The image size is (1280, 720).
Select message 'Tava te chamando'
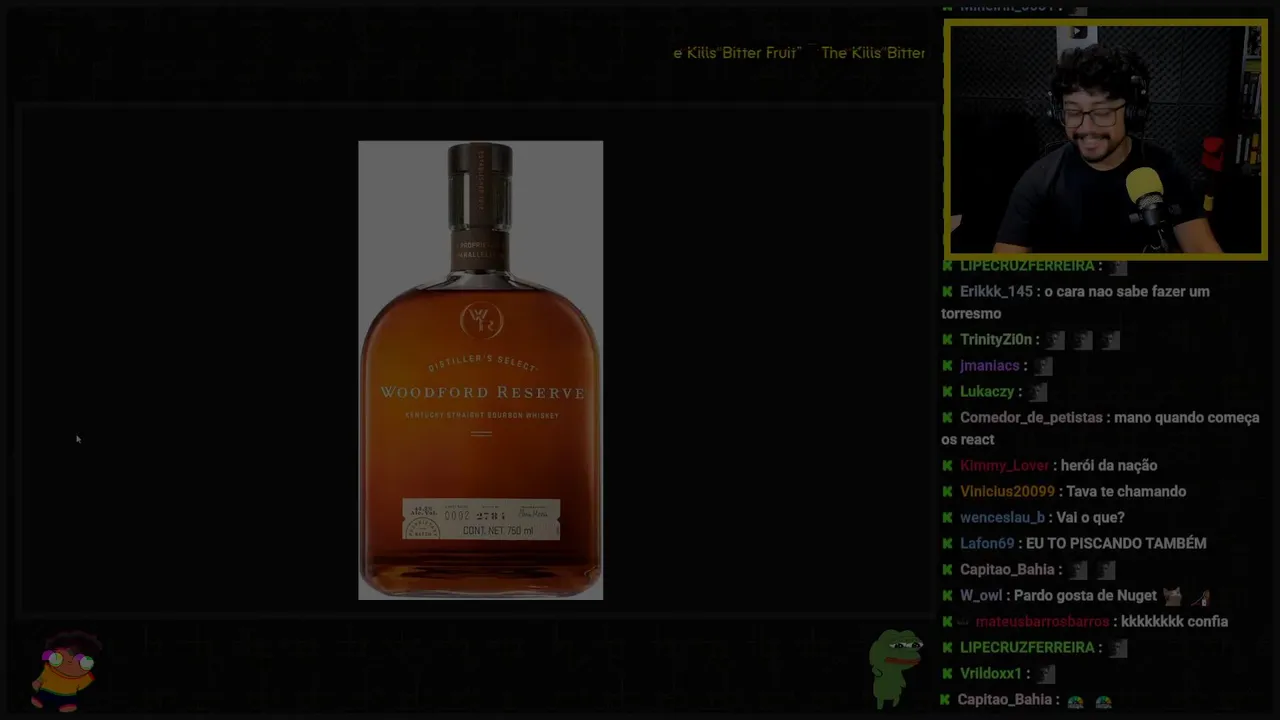pos(1126,492)
